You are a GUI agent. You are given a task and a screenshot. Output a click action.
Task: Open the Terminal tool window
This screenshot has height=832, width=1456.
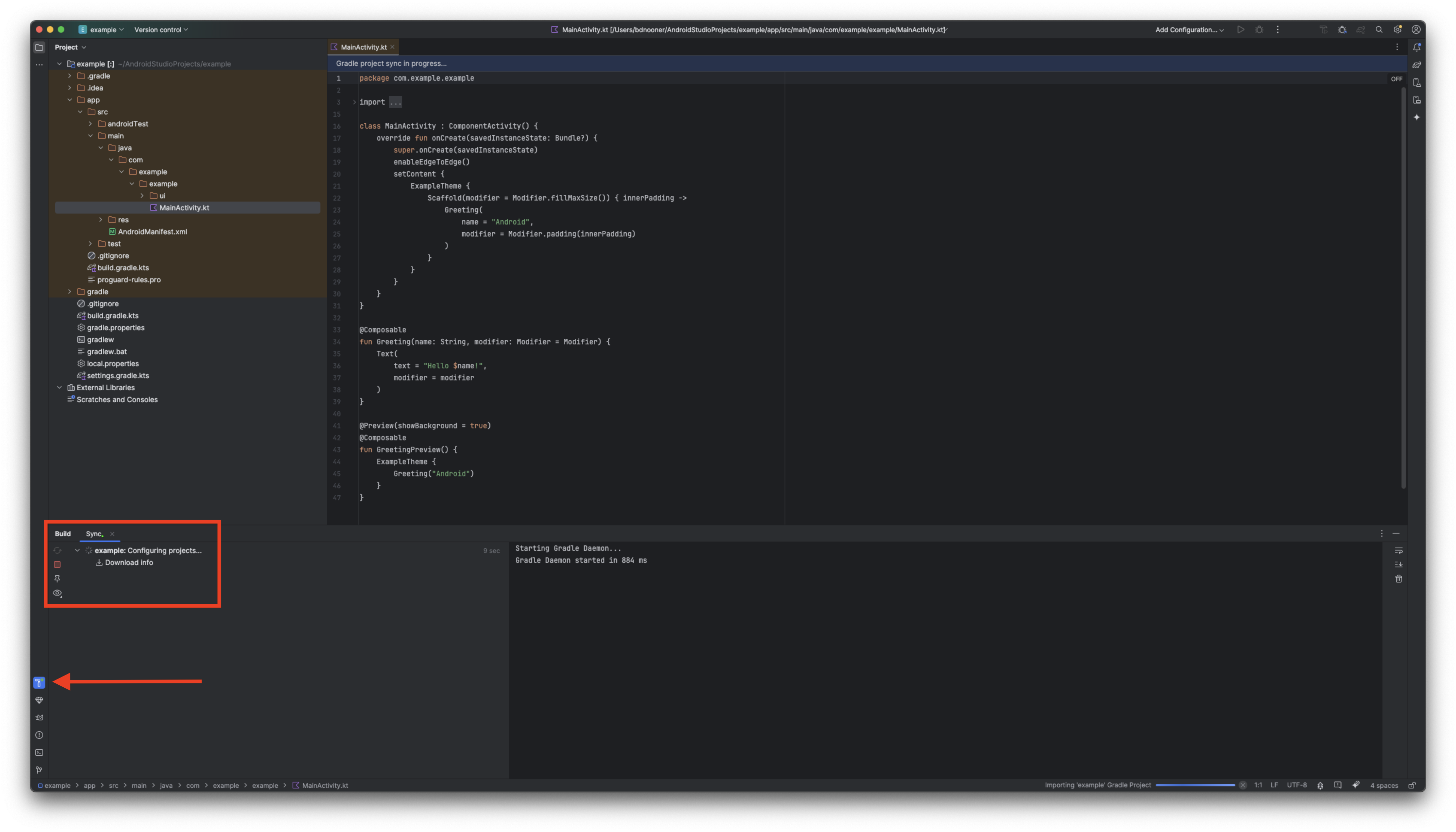coord(39,752)
